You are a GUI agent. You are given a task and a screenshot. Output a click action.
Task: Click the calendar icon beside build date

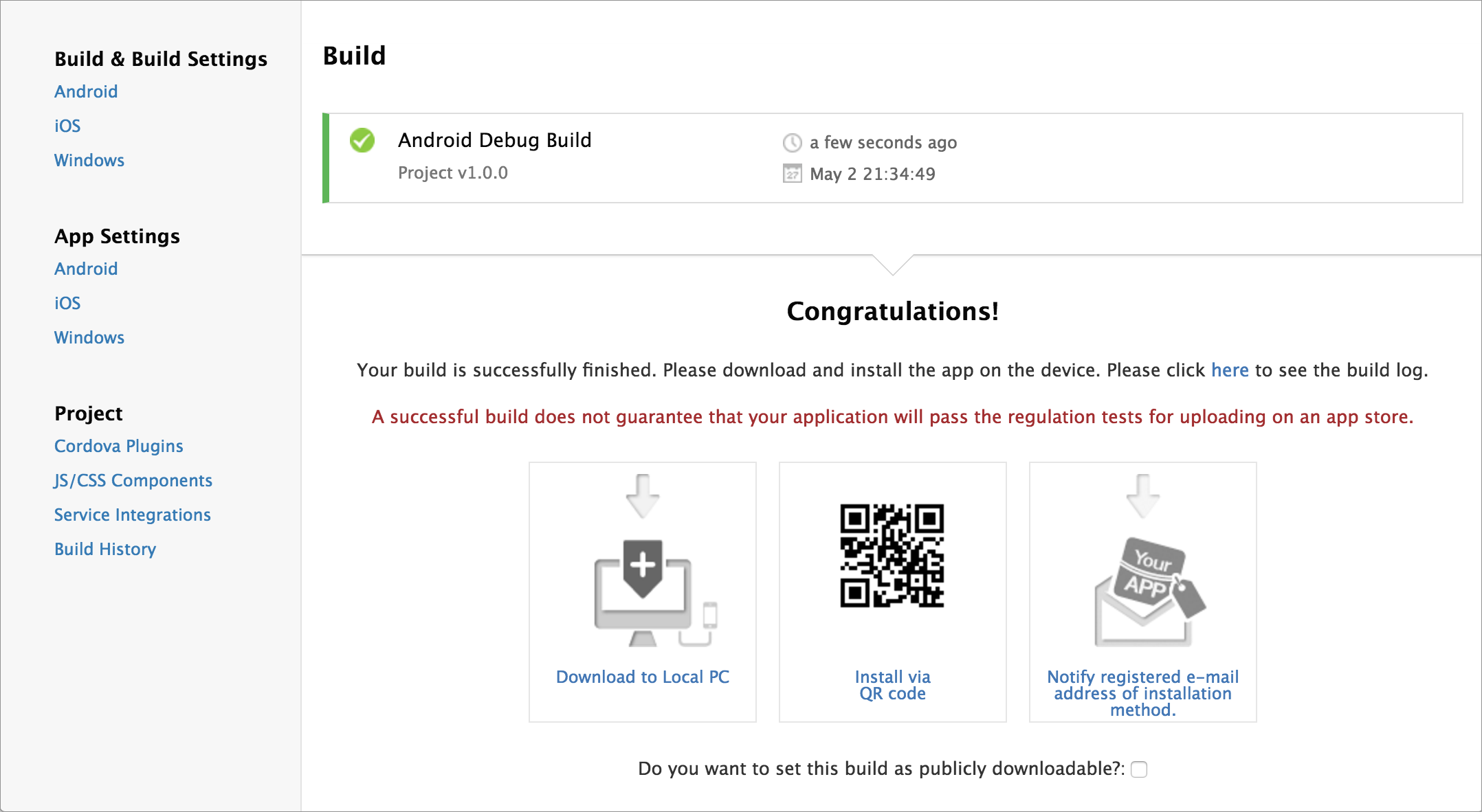pyautogui.click(x=792, y=174)
